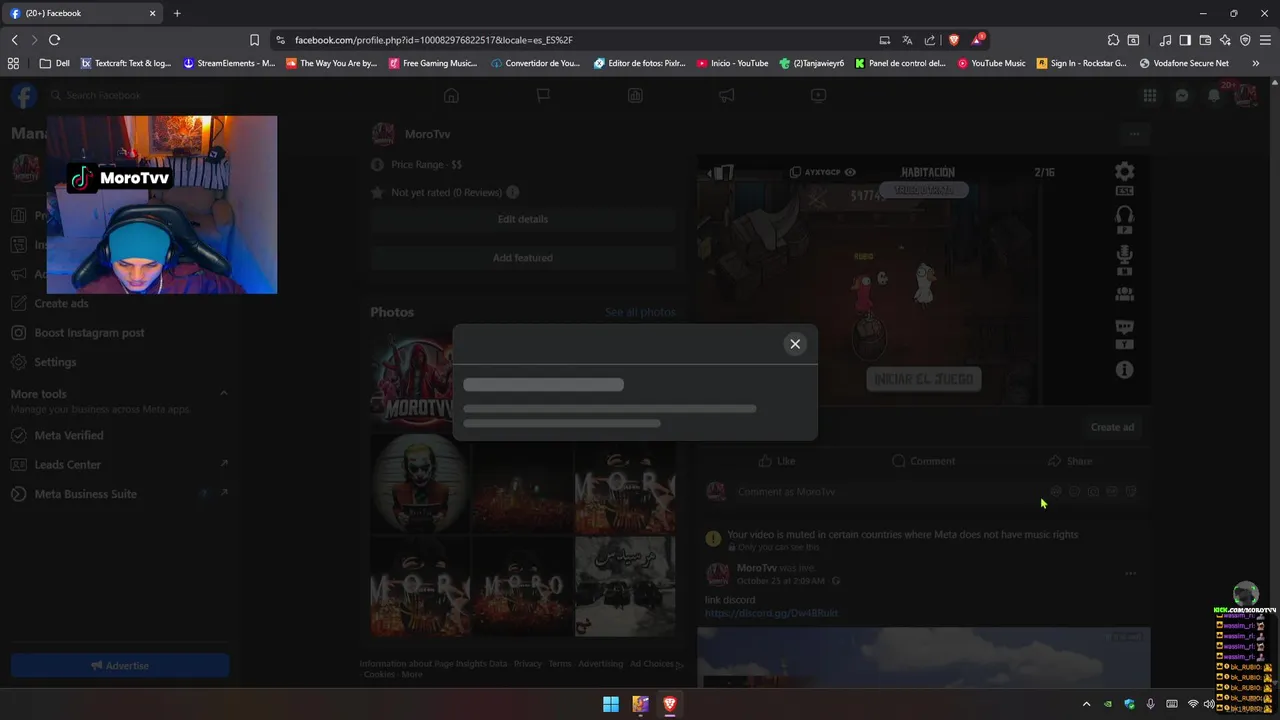The height and width of the screenshot is (720, 1280).
Task: Open the Ad Center megaphone tab icon
Action: 727,95
